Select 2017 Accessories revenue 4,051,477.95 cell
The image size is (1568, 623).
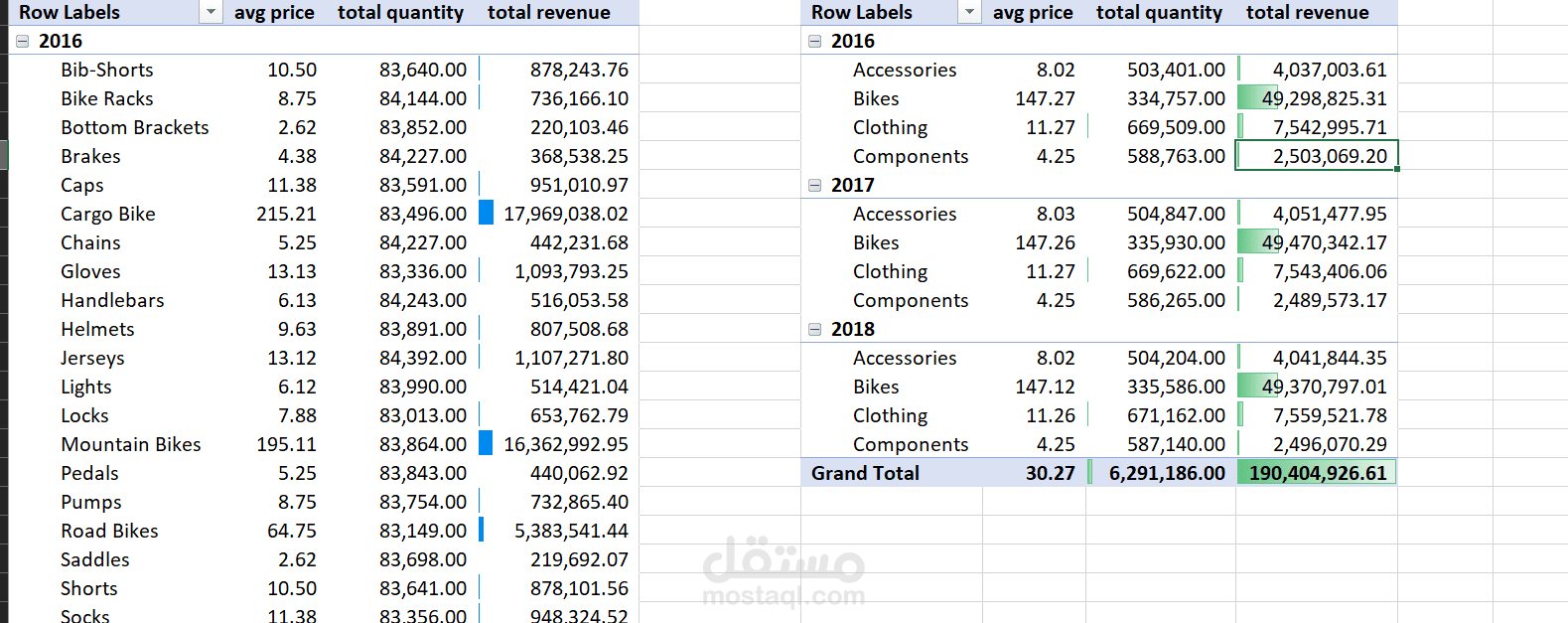(x=1317, y=215)
